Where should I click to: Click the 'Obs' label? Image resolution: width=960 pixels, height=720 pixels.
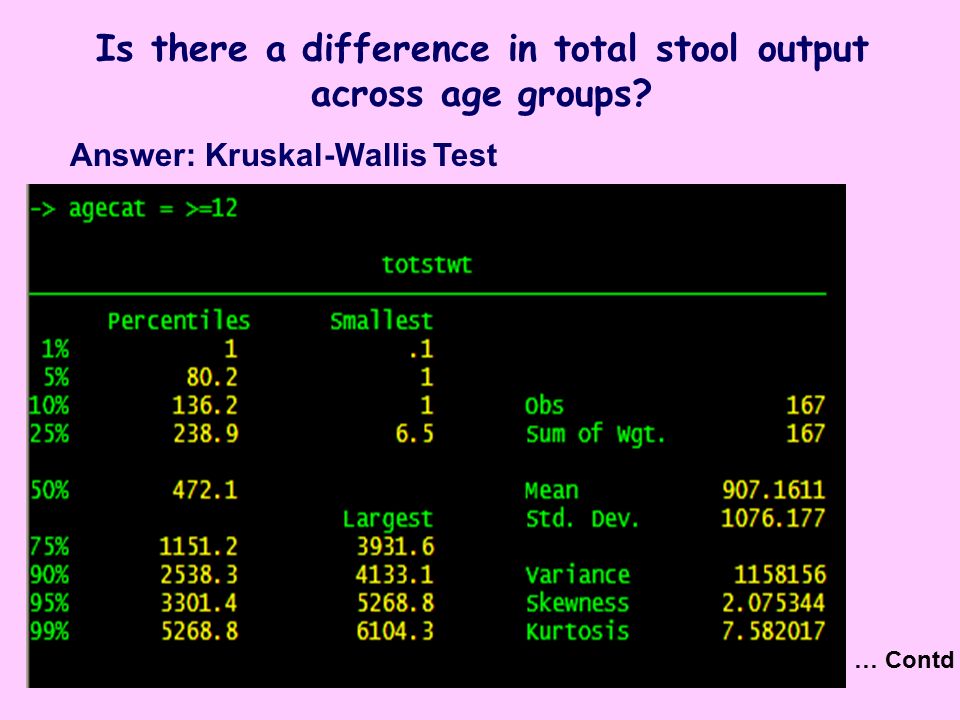(544, 405)
